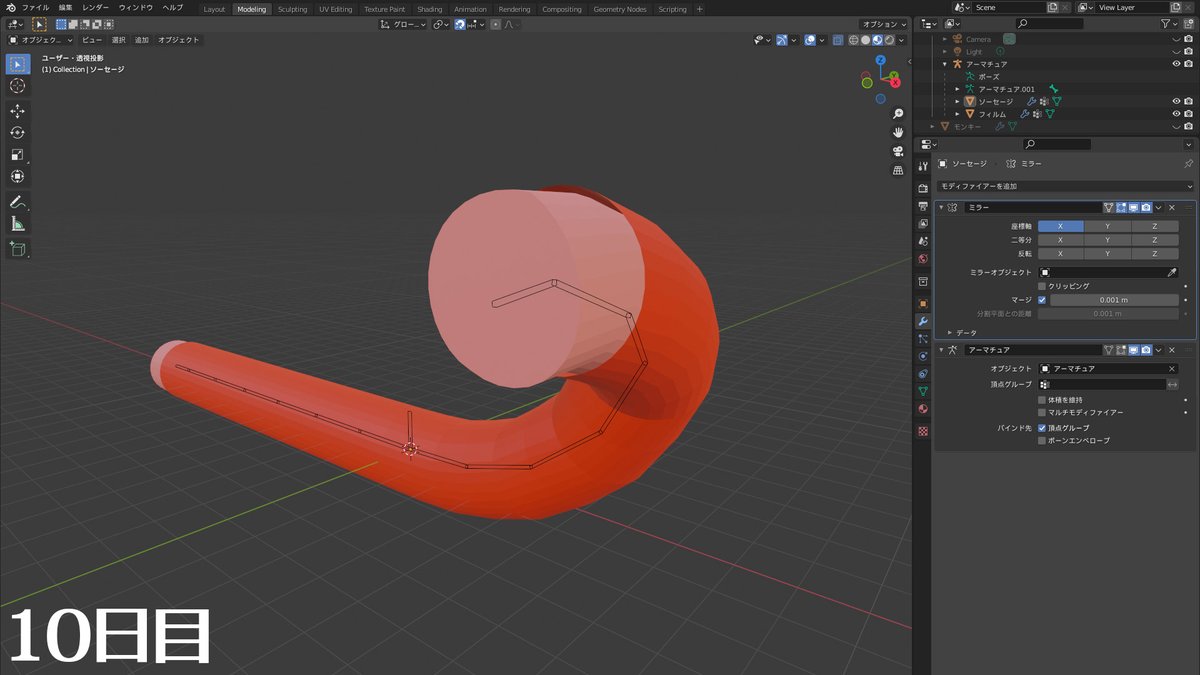1200x675 pixels.
Task: Open the Options dropdown
Action: coord(884,24)
